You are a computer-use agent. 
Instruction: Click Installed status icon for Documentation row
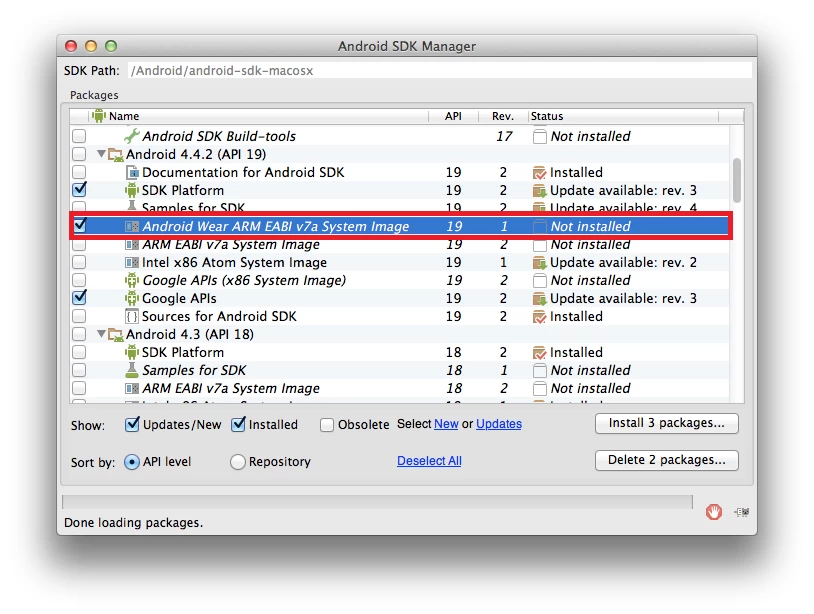click(x=539, y=173)
